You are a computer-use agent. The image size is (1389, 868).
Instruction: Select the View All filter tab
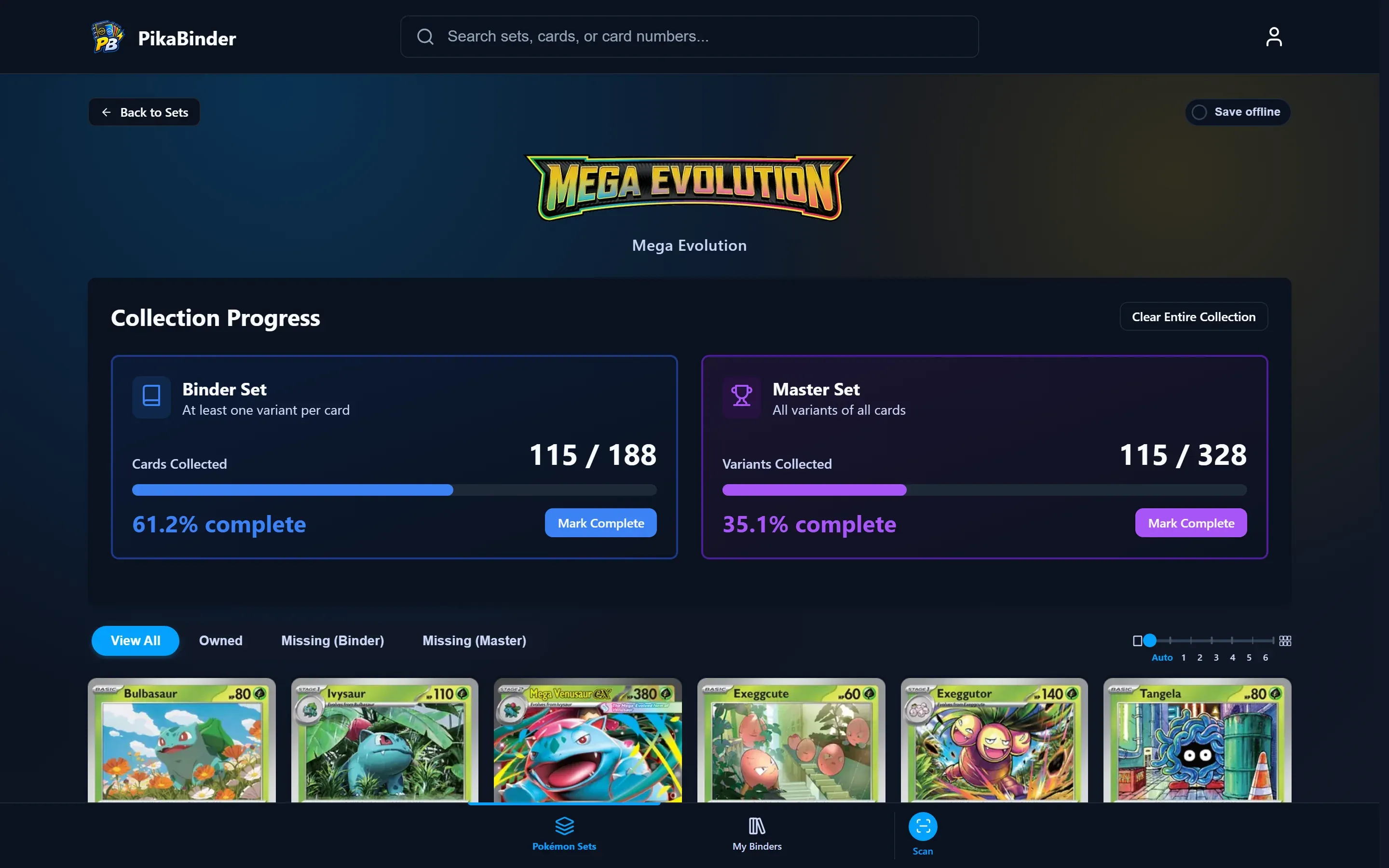pos(136,641)
